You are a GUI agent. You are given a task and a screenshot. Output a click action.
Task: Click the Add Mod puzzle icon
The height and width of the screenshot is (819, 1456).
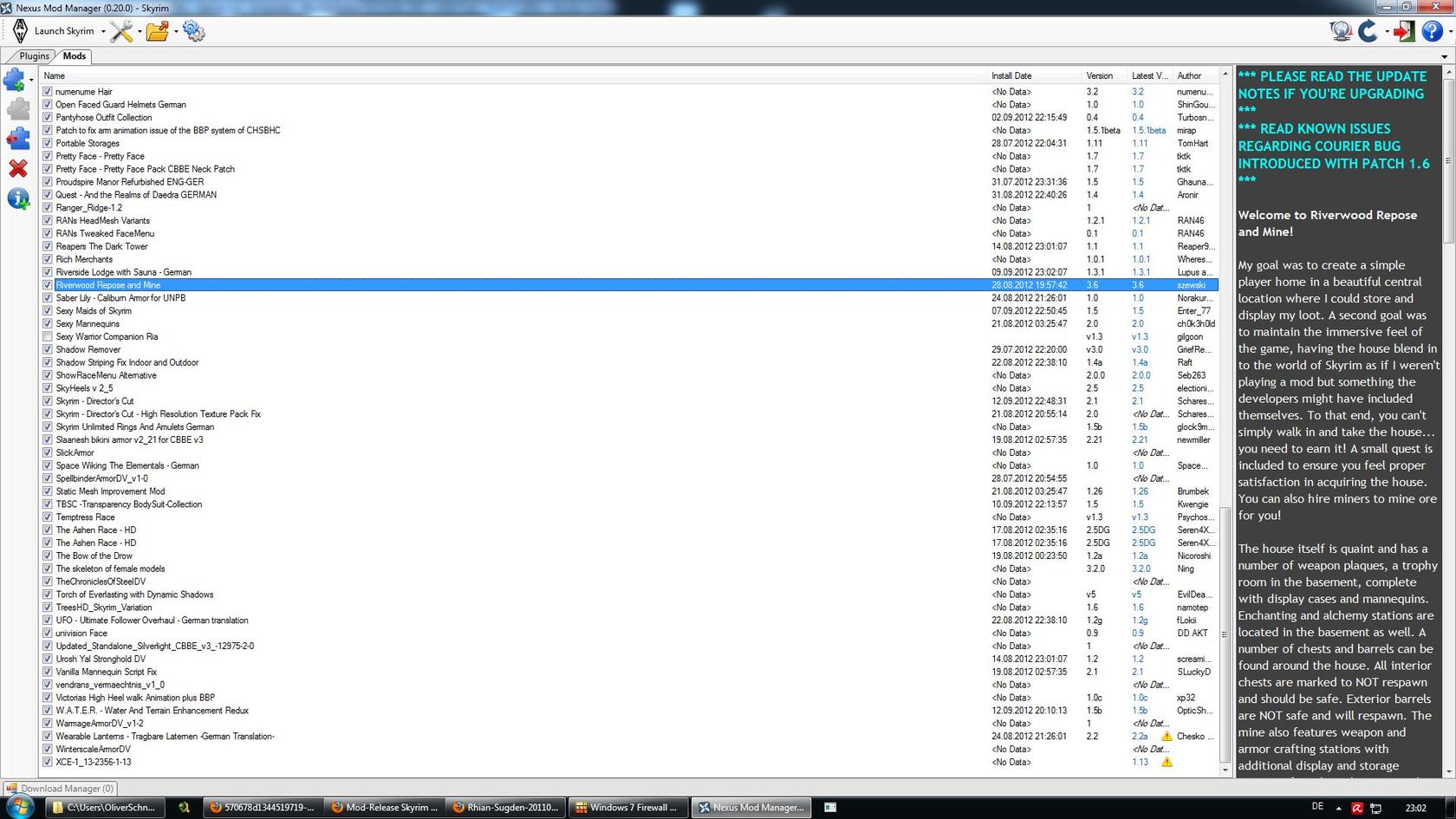click(14, 80)
